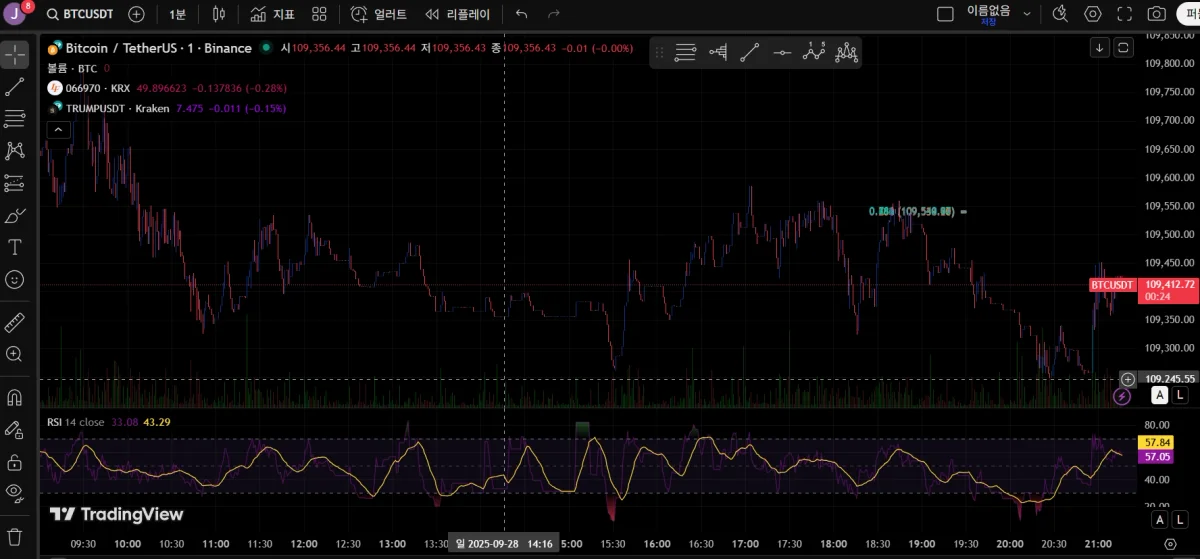This screenshot has width=1200, height=559.
Task: Open the 1분 timeframe interval dropdown
Action: (177, 14)
